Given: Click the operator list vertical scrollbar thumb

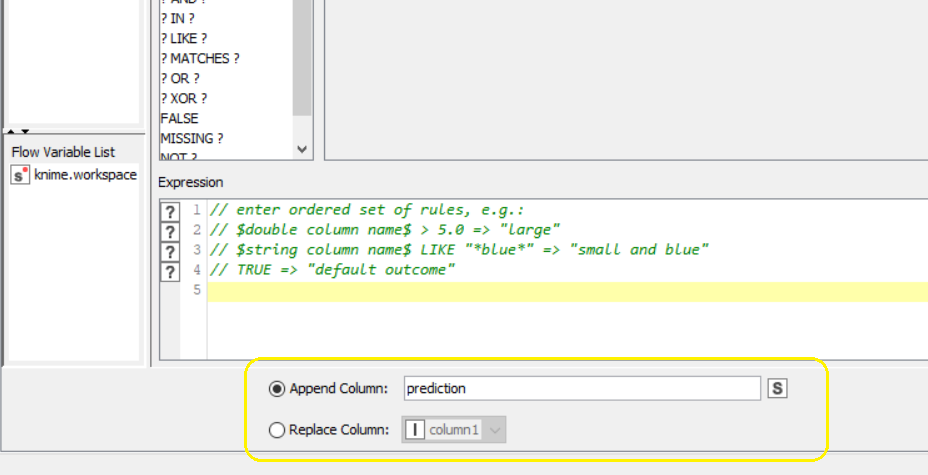Looking at the screenshot, I should pyautogui.click(x=302, y=60).
